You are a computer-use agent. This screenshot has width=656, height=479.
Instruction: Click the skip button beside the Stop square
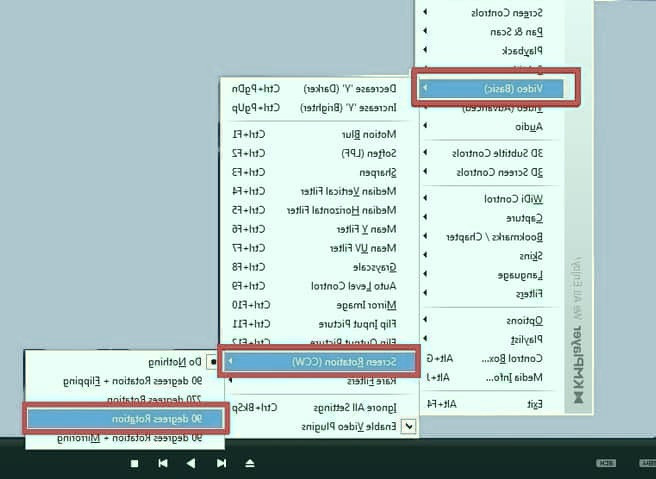pos(162,463)
